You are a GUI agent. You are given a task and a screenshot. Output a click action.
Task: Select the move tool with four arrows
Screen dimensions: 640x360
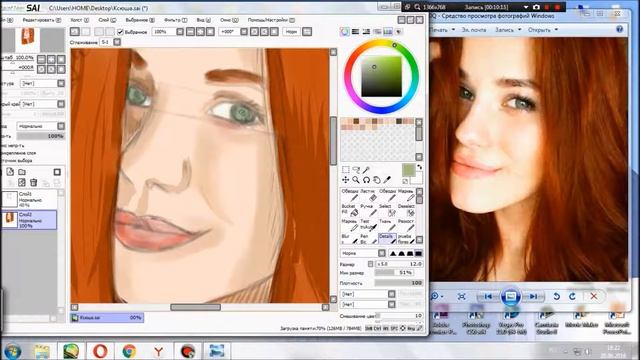pyautogui.click(x=346, y=180)
